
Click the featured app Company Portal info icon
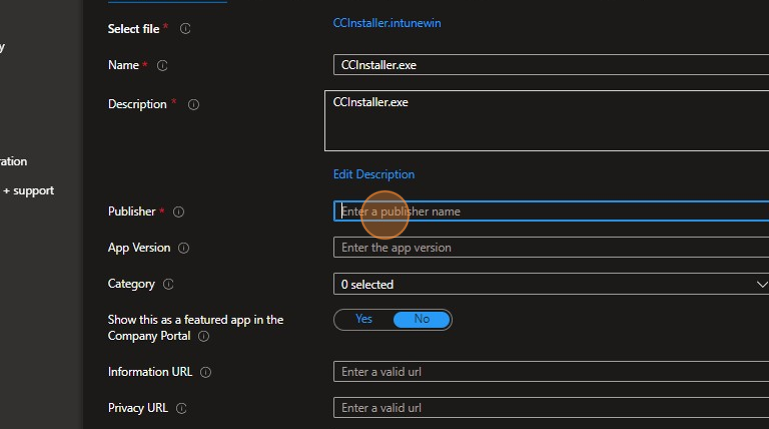coord(204,337)
